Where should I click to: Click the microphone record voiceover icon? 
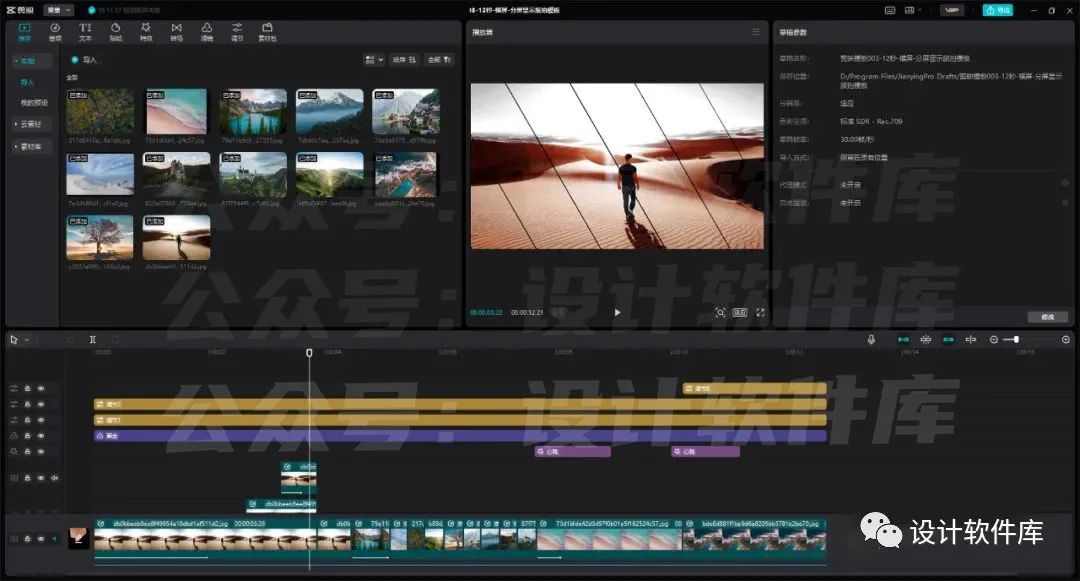tap(871, 339)
